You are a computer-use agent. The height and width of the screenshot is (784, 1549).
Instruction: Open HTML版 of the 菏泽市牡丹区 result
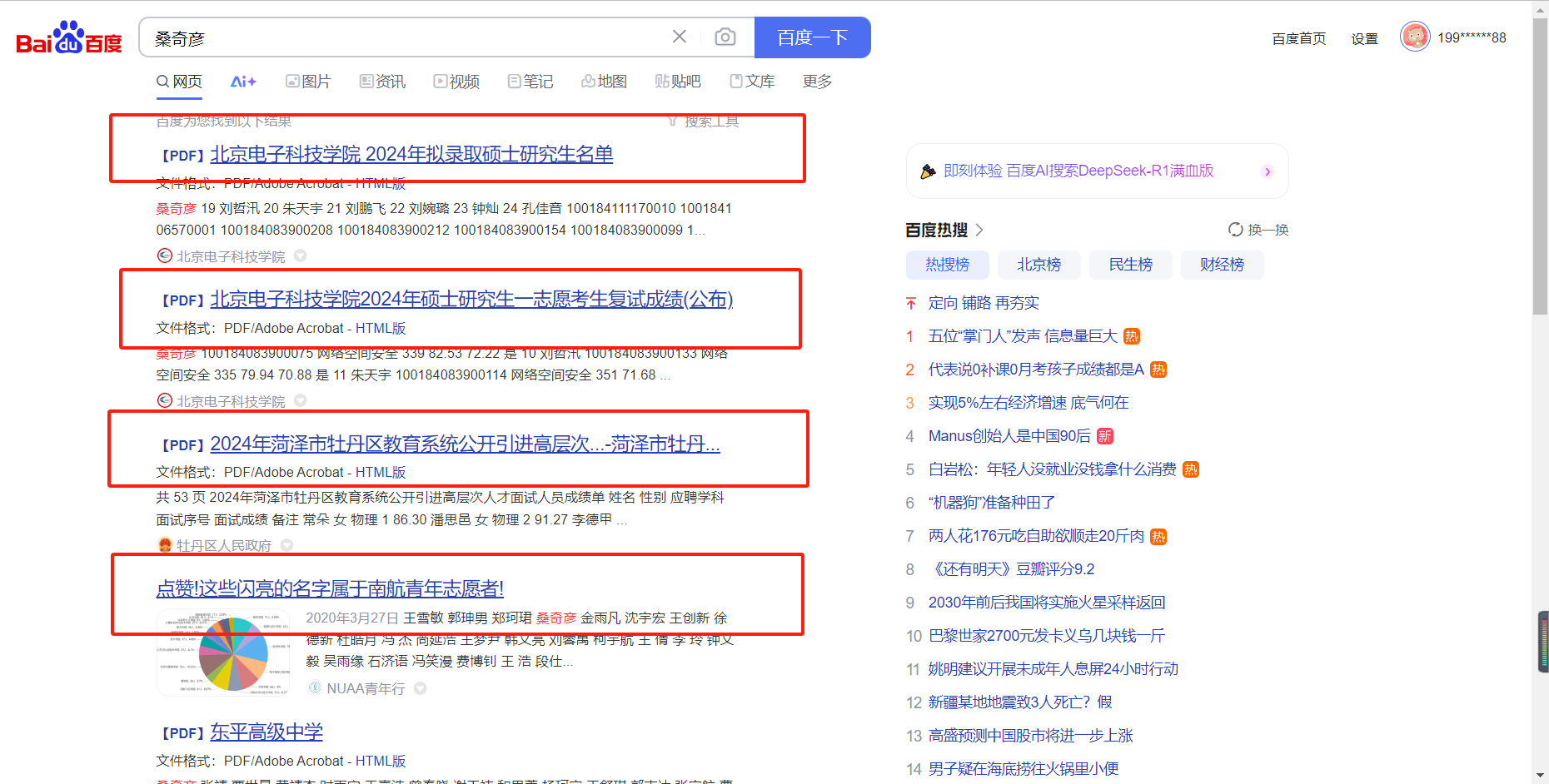click(x=381, y=472)
